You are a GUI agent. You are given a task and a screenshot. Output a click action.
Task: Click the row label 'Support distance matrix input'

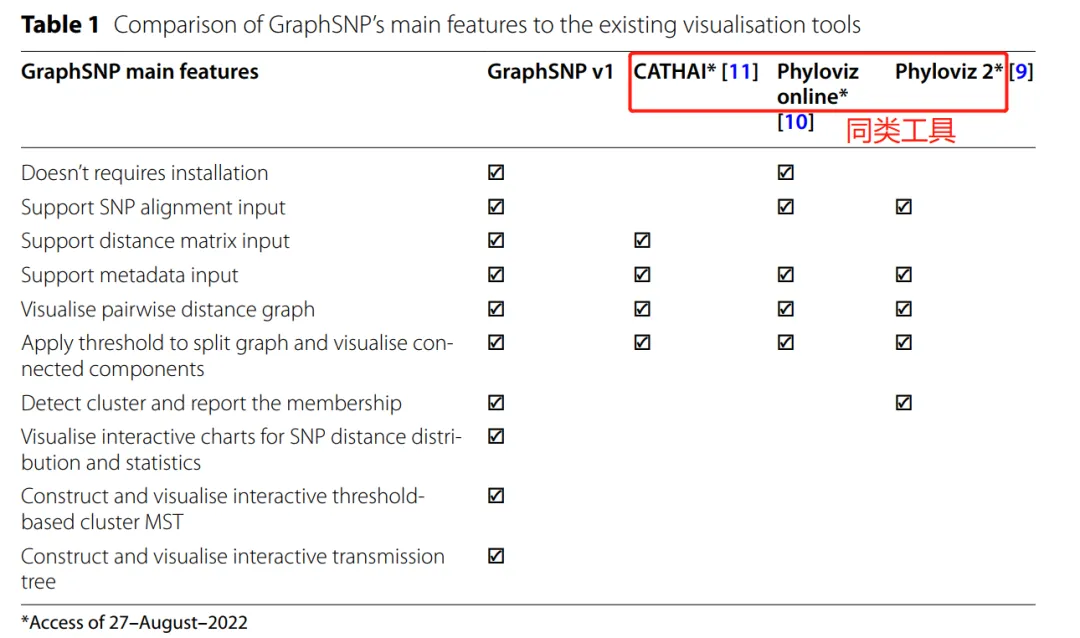coord(155,241)
